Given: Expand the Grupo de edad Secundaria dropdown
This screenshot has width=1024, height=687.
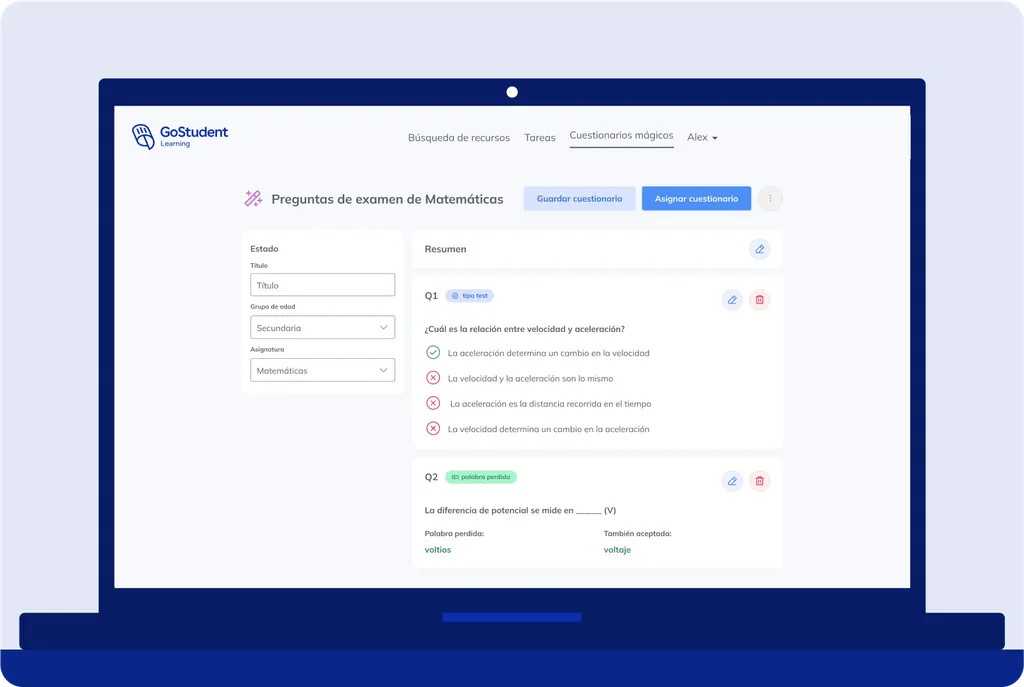Looking at the screenshot, I should [323, 327].
